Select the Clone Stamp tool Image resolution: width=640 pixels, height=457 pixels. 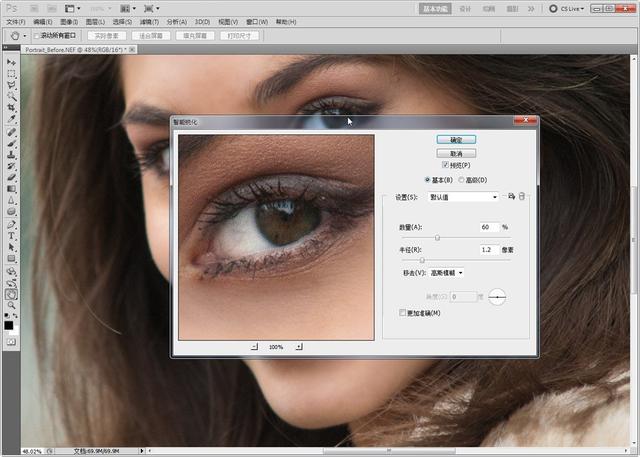click(x=11, y=155)
